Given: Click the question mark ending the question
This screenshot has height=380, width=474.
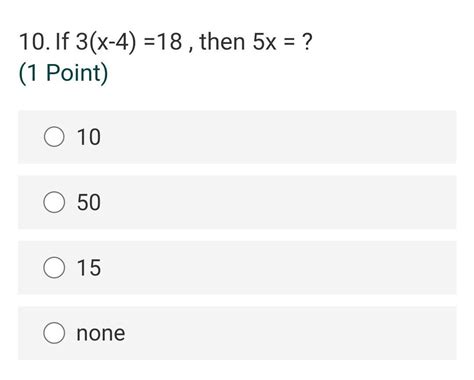Looking at the screenshot, I should (x=307, y=42).
